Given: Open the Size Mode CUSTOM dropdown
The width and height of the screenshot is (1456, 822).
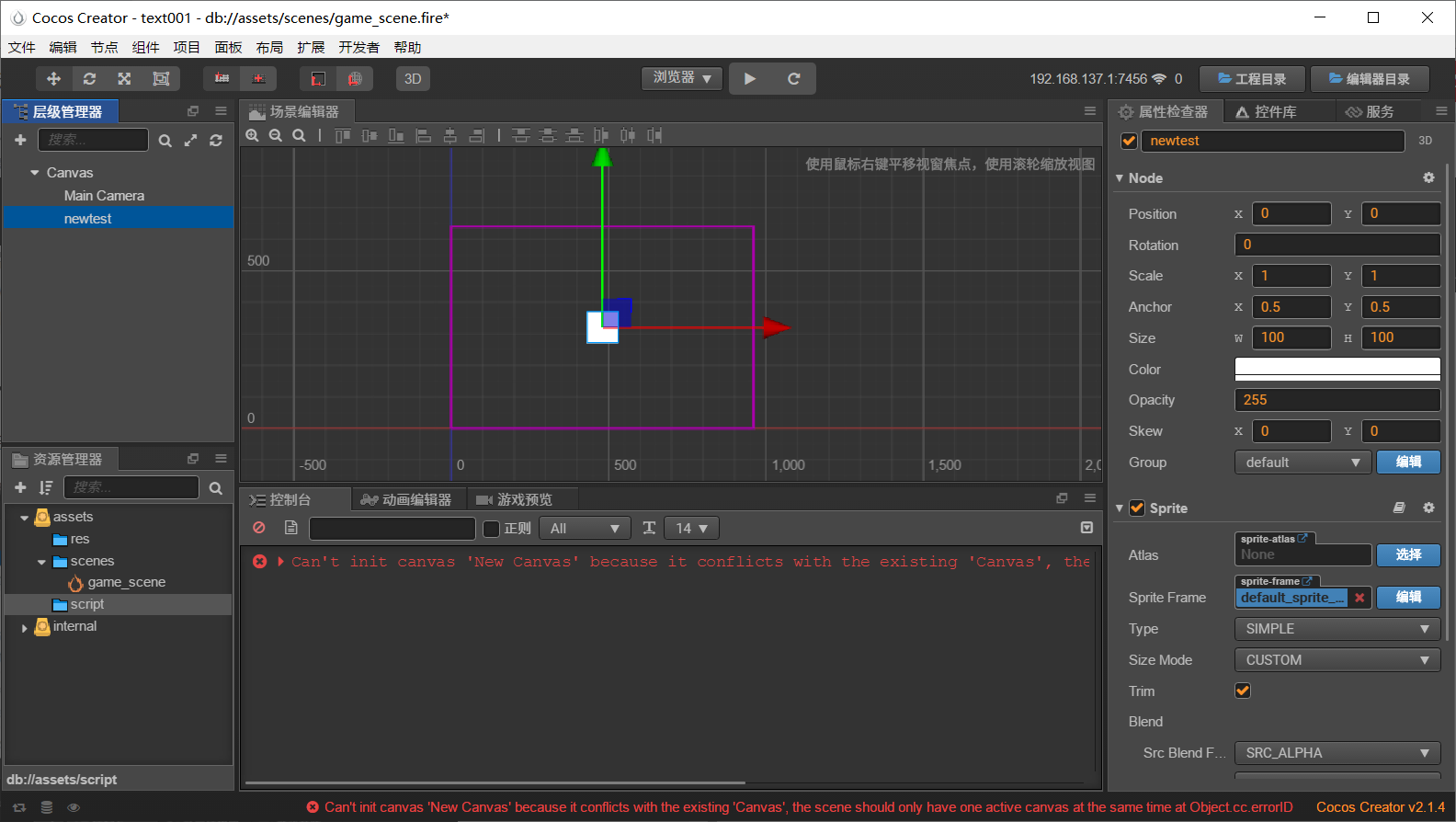Looking at the screenshot, I should tap(1337, 660).
